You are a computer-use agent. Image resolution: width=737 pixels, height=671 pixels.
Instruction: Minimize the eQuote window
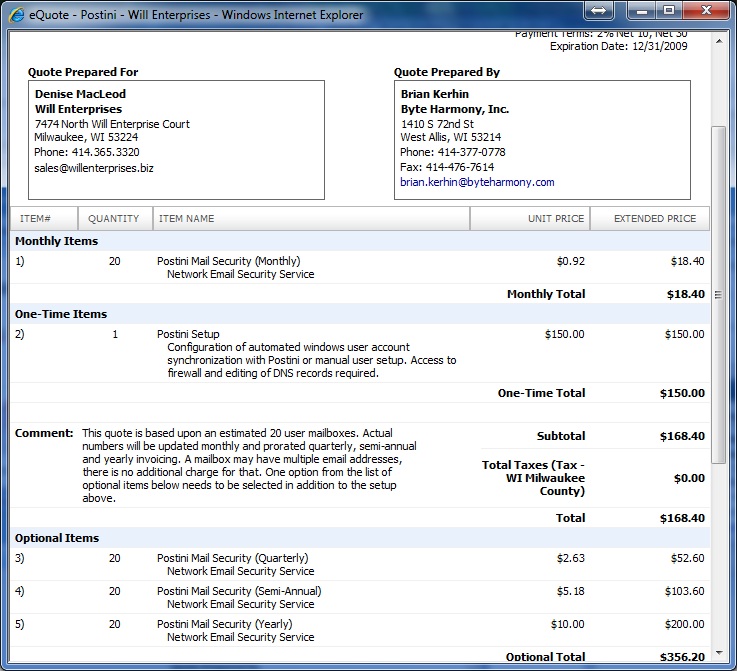tap(640, 10)
